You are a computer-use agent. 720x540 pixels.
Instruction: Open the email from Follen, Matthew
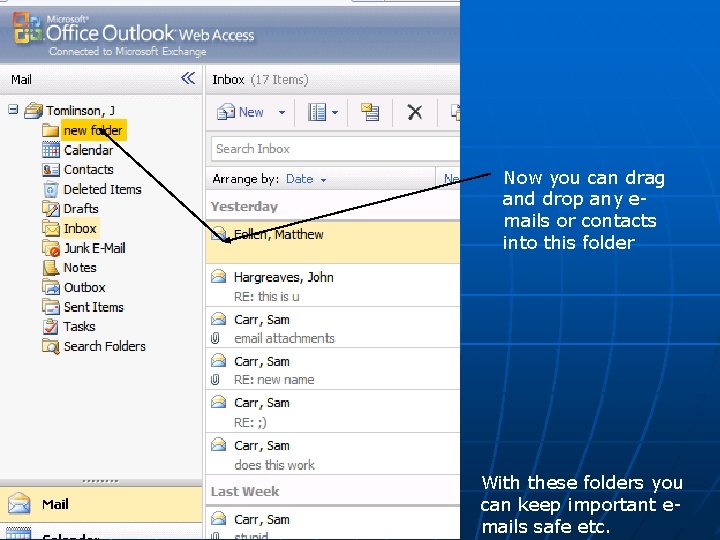333,242
